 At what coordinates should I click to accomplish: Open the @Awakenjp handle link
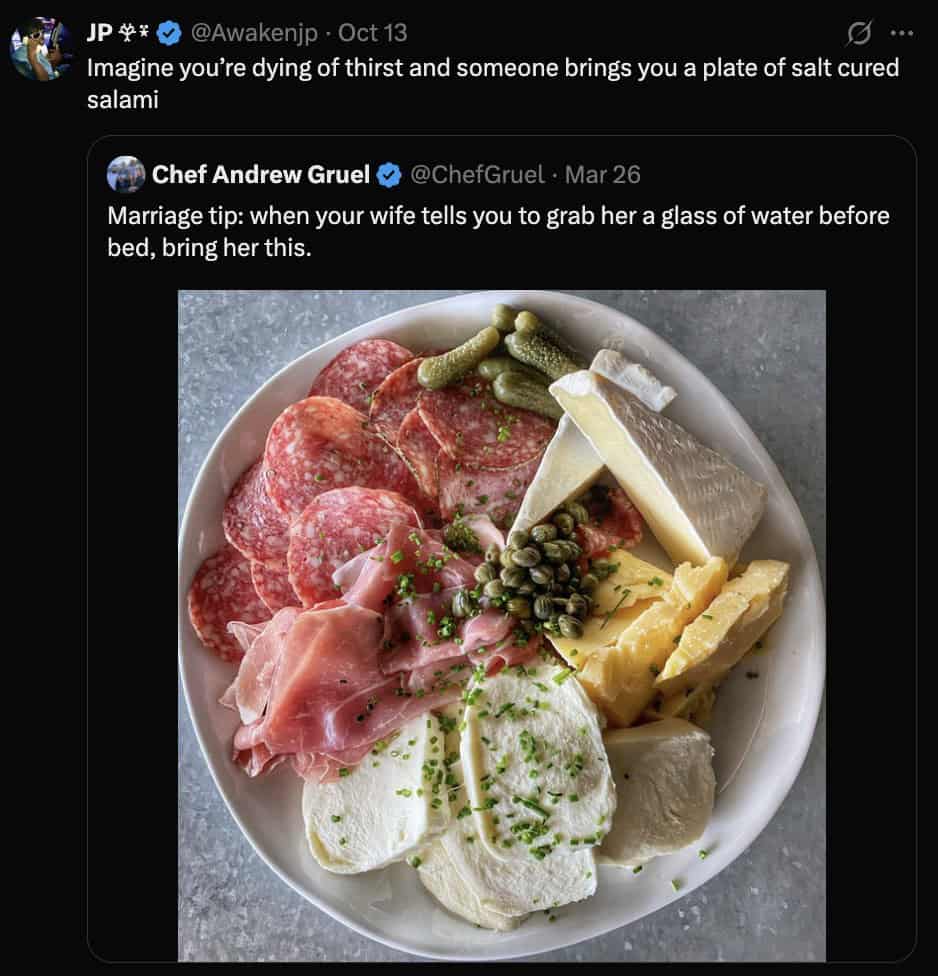coord(254,33)
